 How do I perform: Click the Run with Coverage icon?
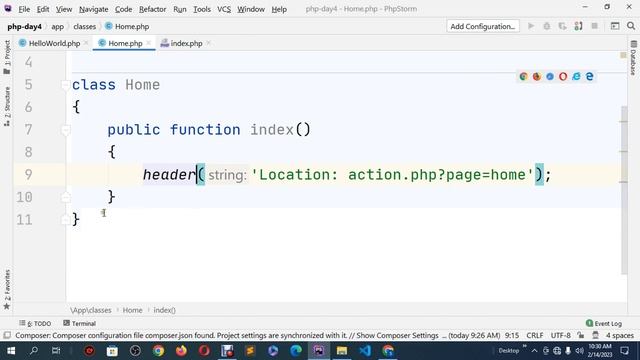point(562,26)
